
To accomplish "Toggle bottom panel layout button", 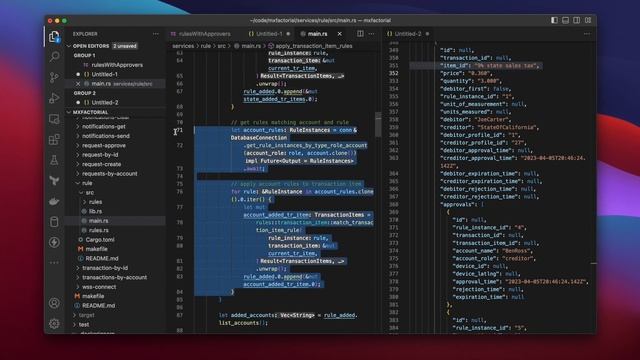I will [565, 20].
